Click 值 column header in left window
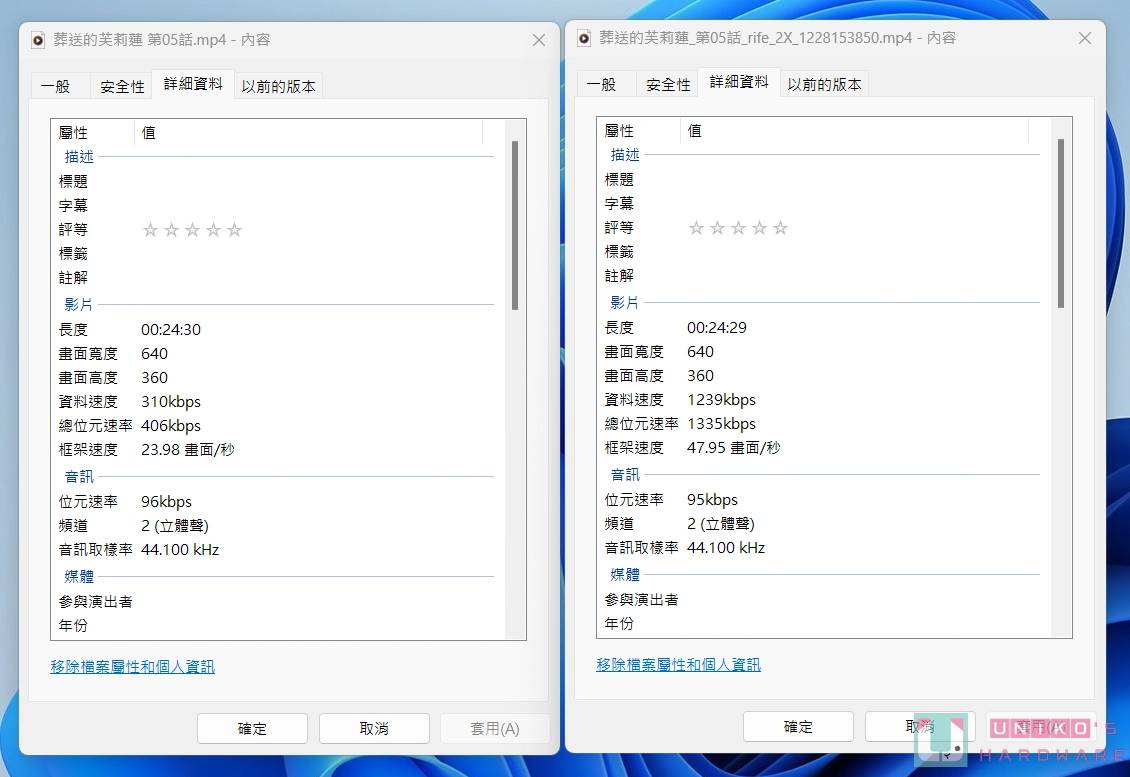1130x777 pixels. 308,133
